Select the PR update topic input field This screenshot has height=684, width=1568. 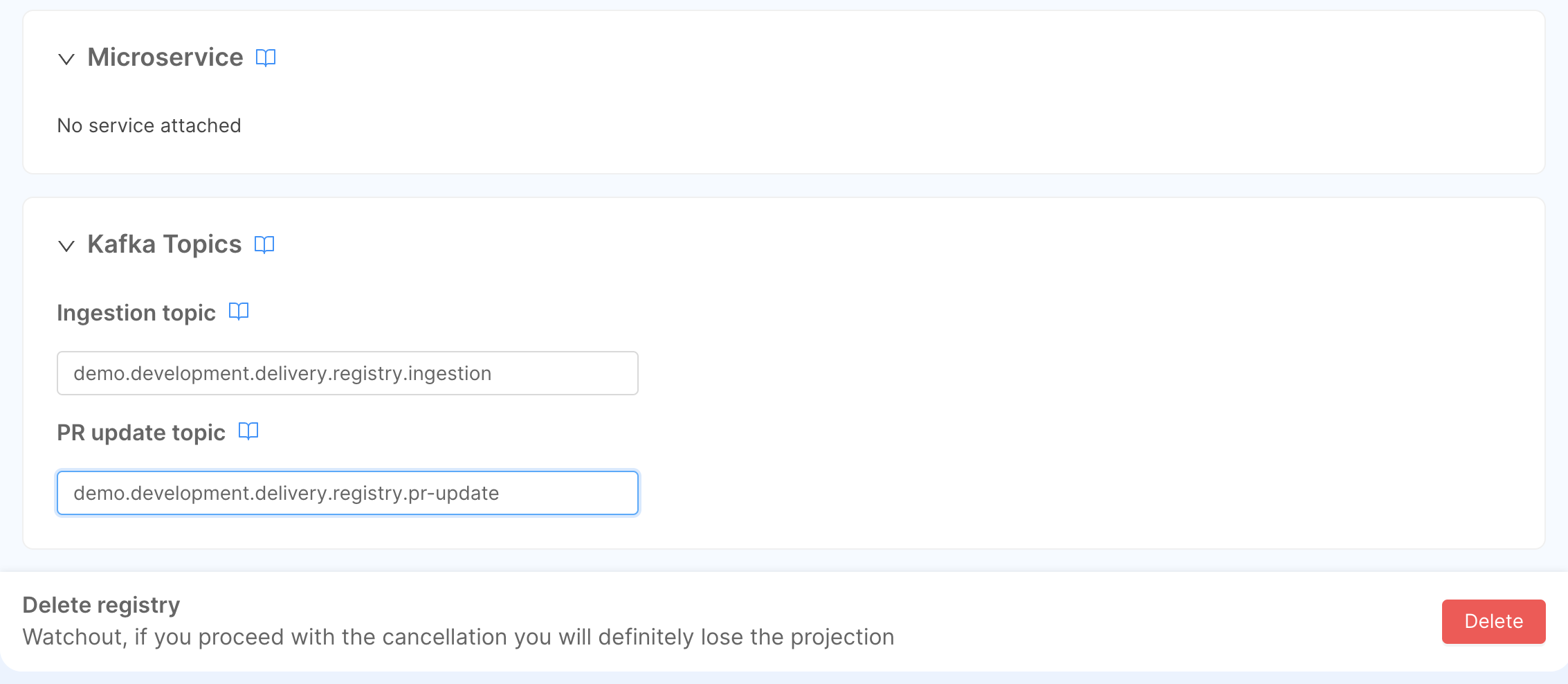(347, 492)
